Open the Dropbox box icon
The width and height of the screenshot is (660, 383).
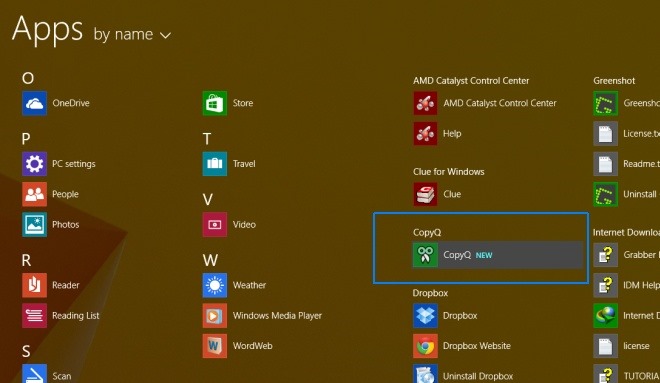pos(425,315)
